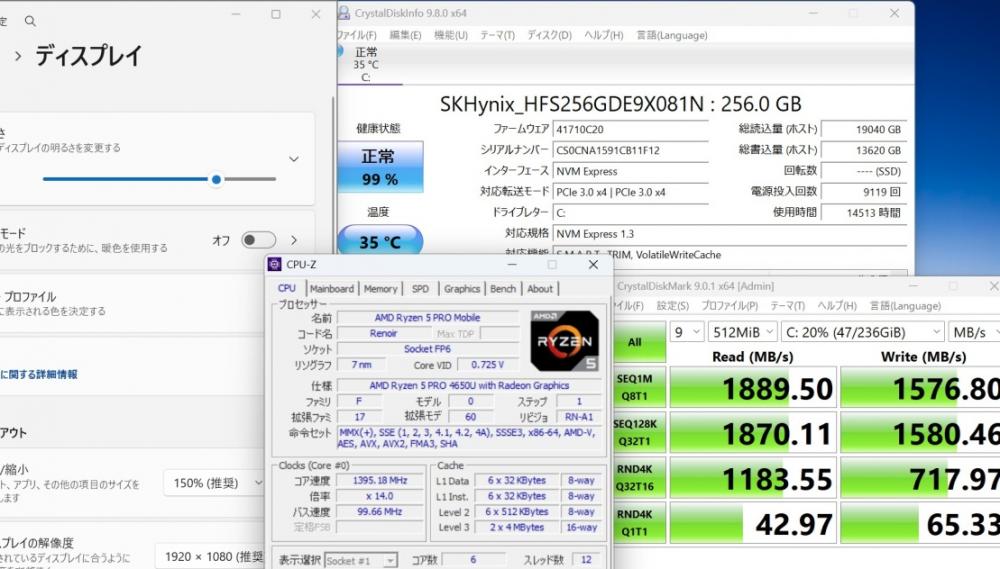The height and width of the screenshot is (569, 1000).
Task: Open the drive C: 20% selection dropdown
Action: 863,332
